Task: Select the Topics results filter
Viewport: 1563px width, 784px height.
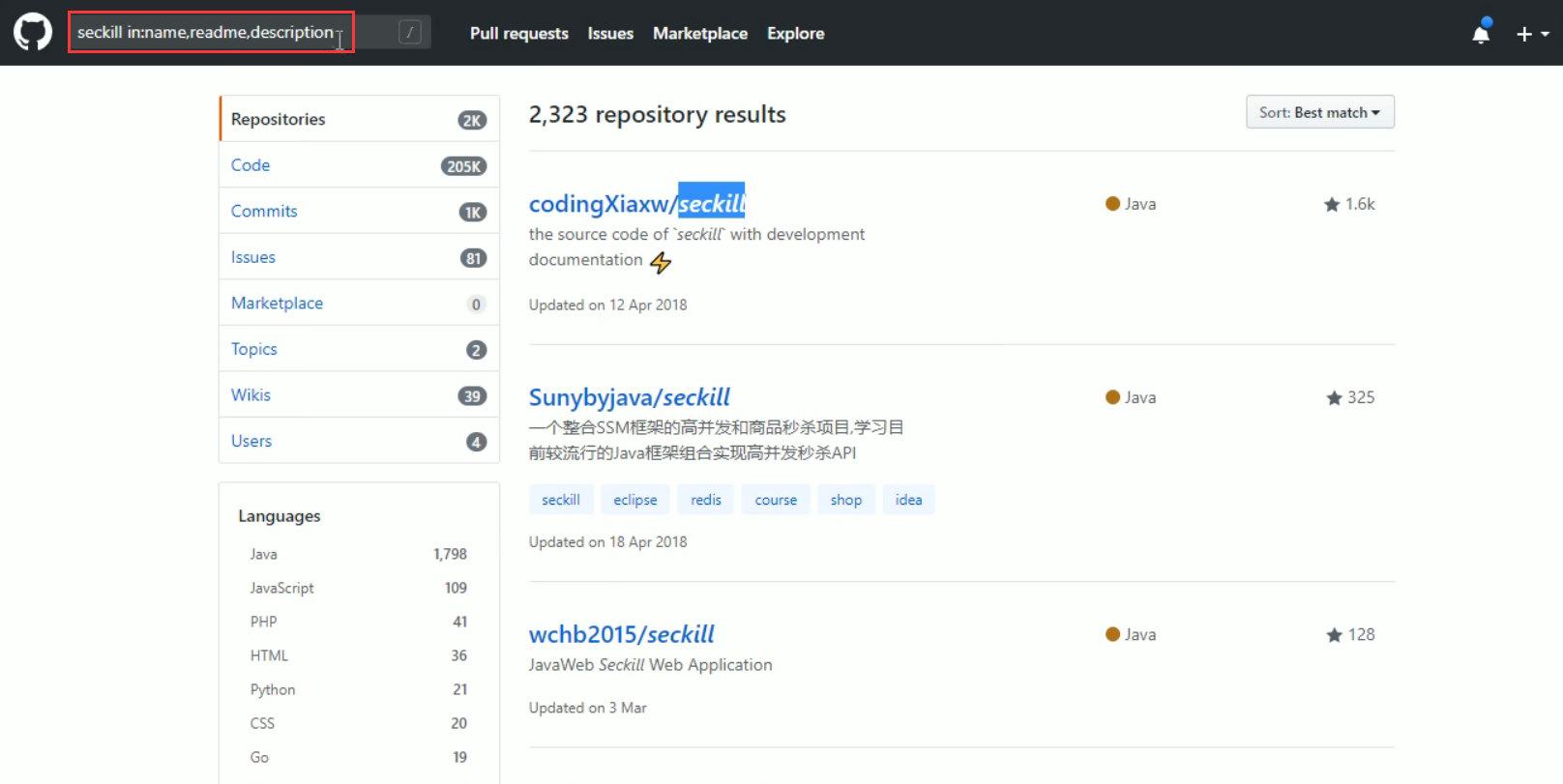Action: [359, 349]
